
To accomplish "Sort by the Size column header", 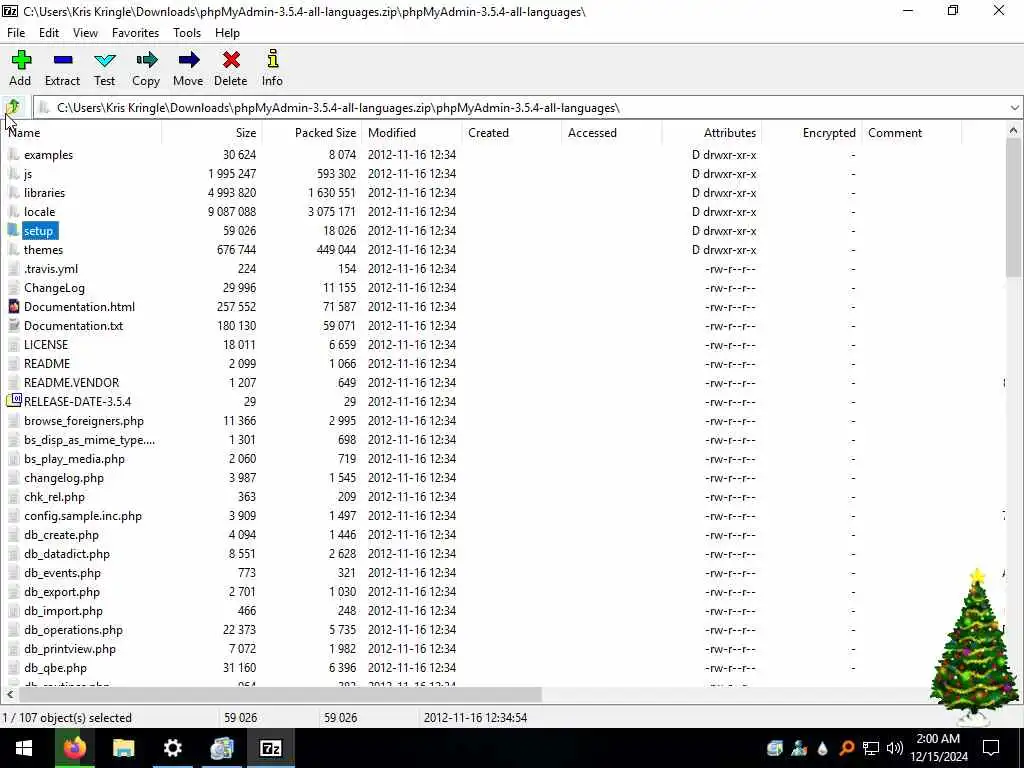I will click(212, 133).
